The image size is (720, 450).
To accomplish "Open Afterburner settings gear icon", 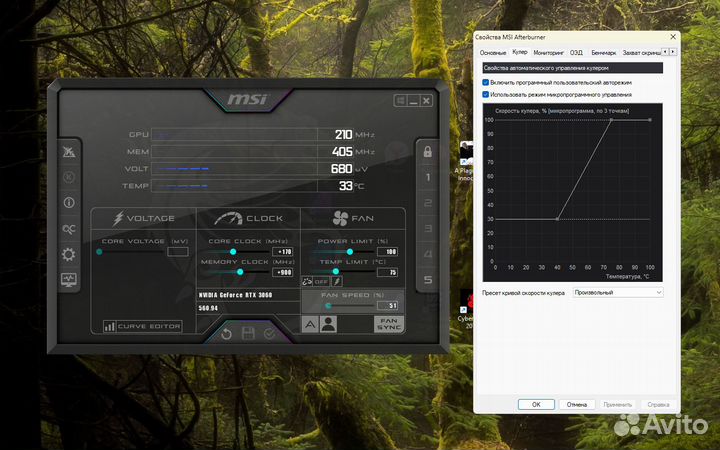I will click(x=69, y=254).
